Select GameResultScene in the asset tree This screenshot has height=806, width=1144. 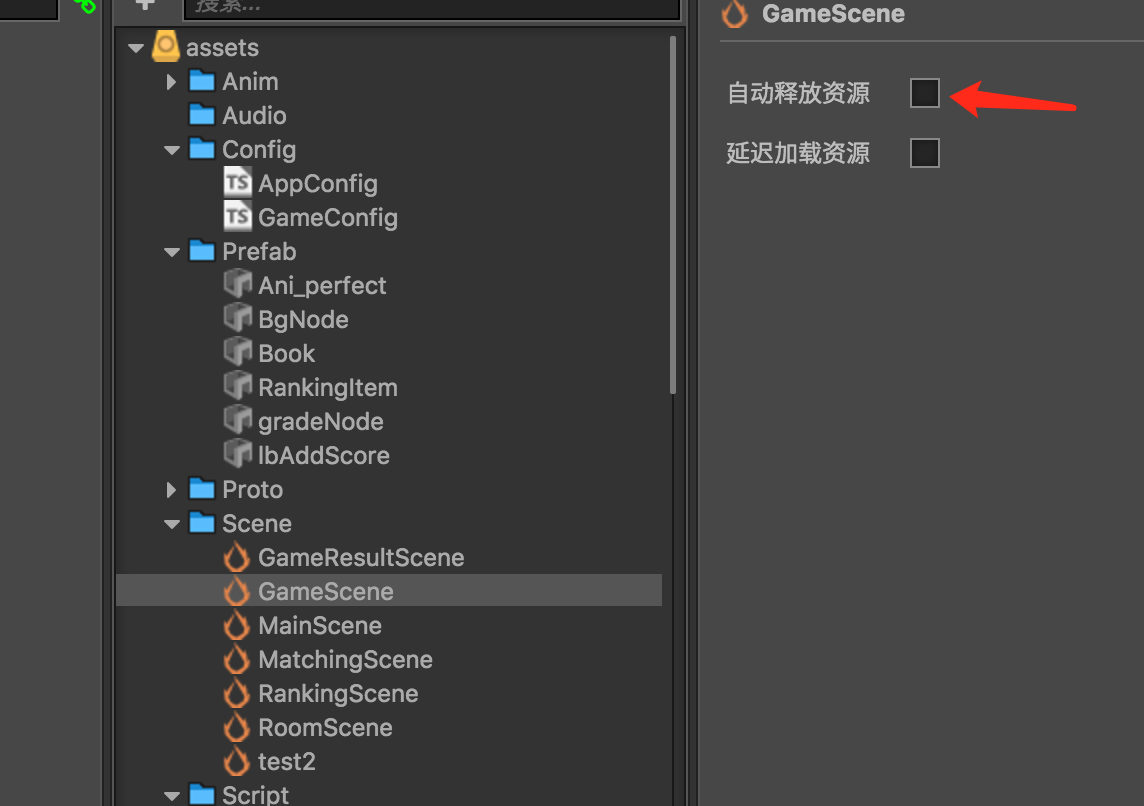click(x=361, y=557)
